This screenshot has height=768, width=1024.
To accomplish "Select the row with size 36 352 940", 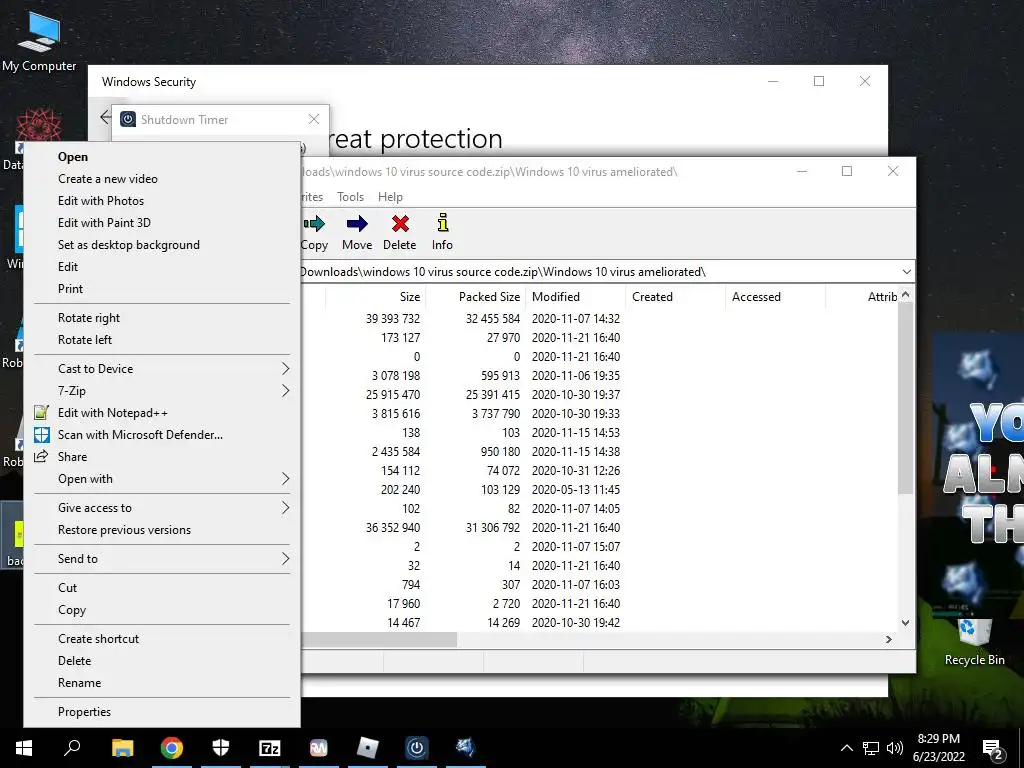I will click(600, 528).
